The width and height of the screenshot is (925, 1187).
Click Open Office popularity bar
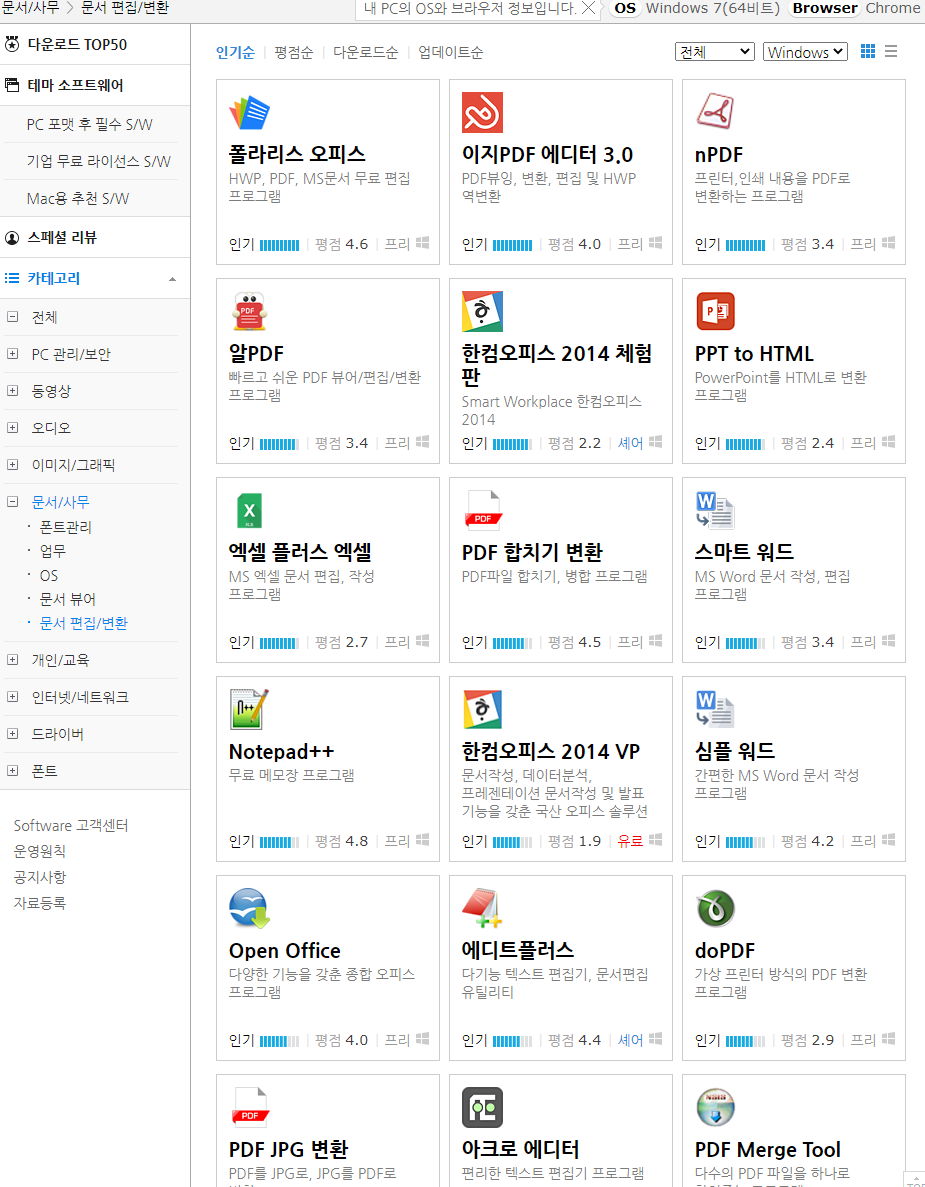279,1041
